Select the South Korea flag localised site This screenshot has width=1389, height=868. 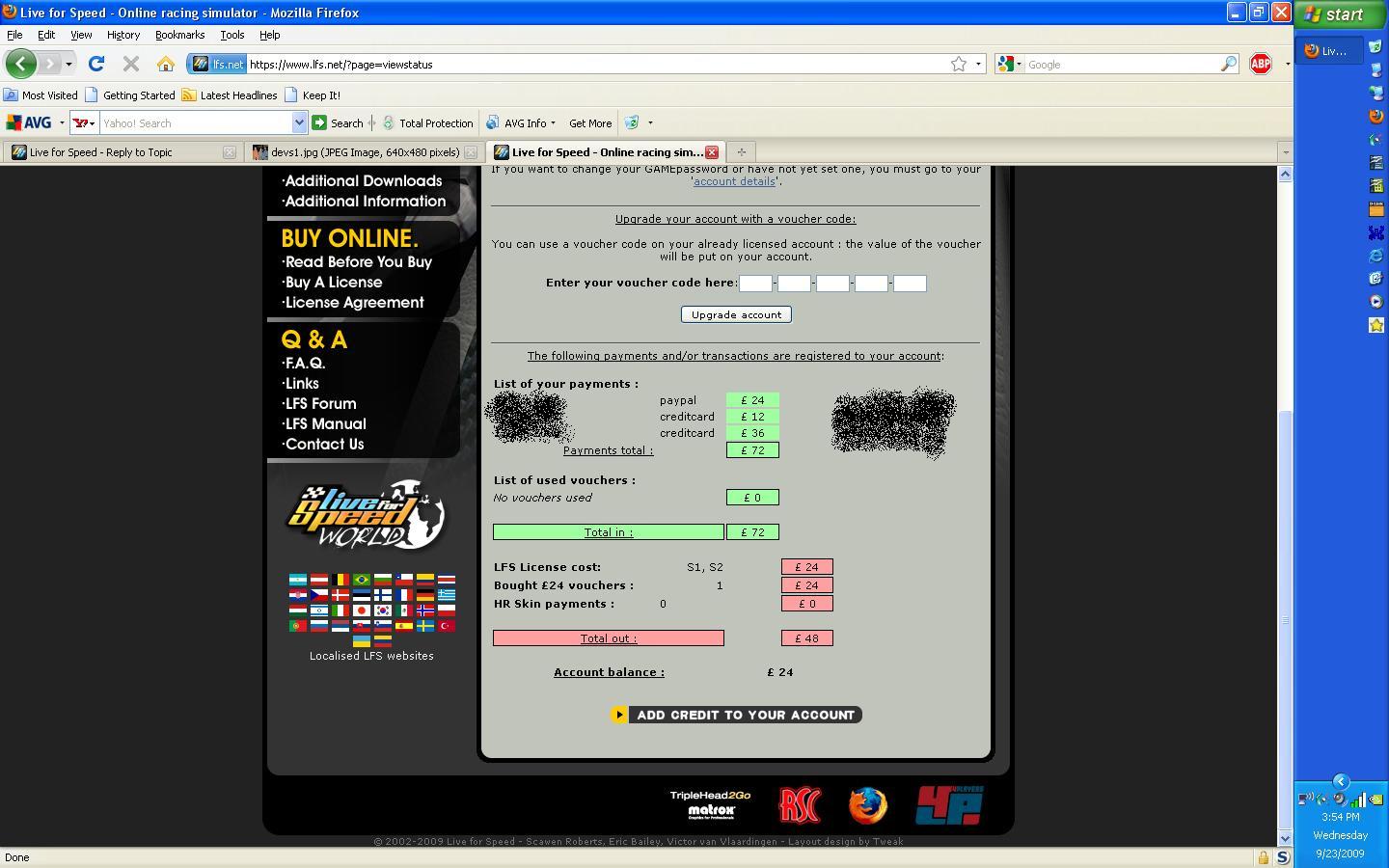pos(383,610)
